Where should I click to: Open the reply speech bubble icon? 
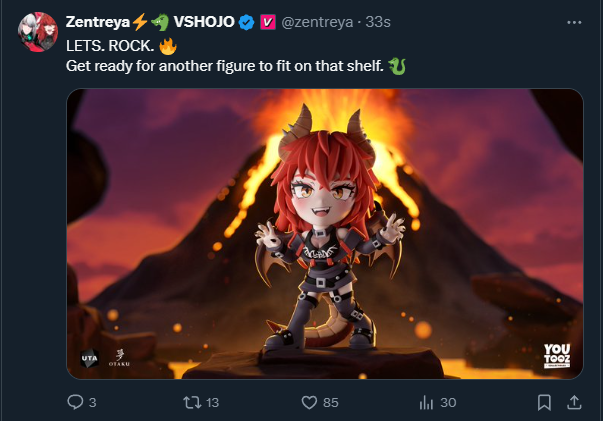point(75,402)
